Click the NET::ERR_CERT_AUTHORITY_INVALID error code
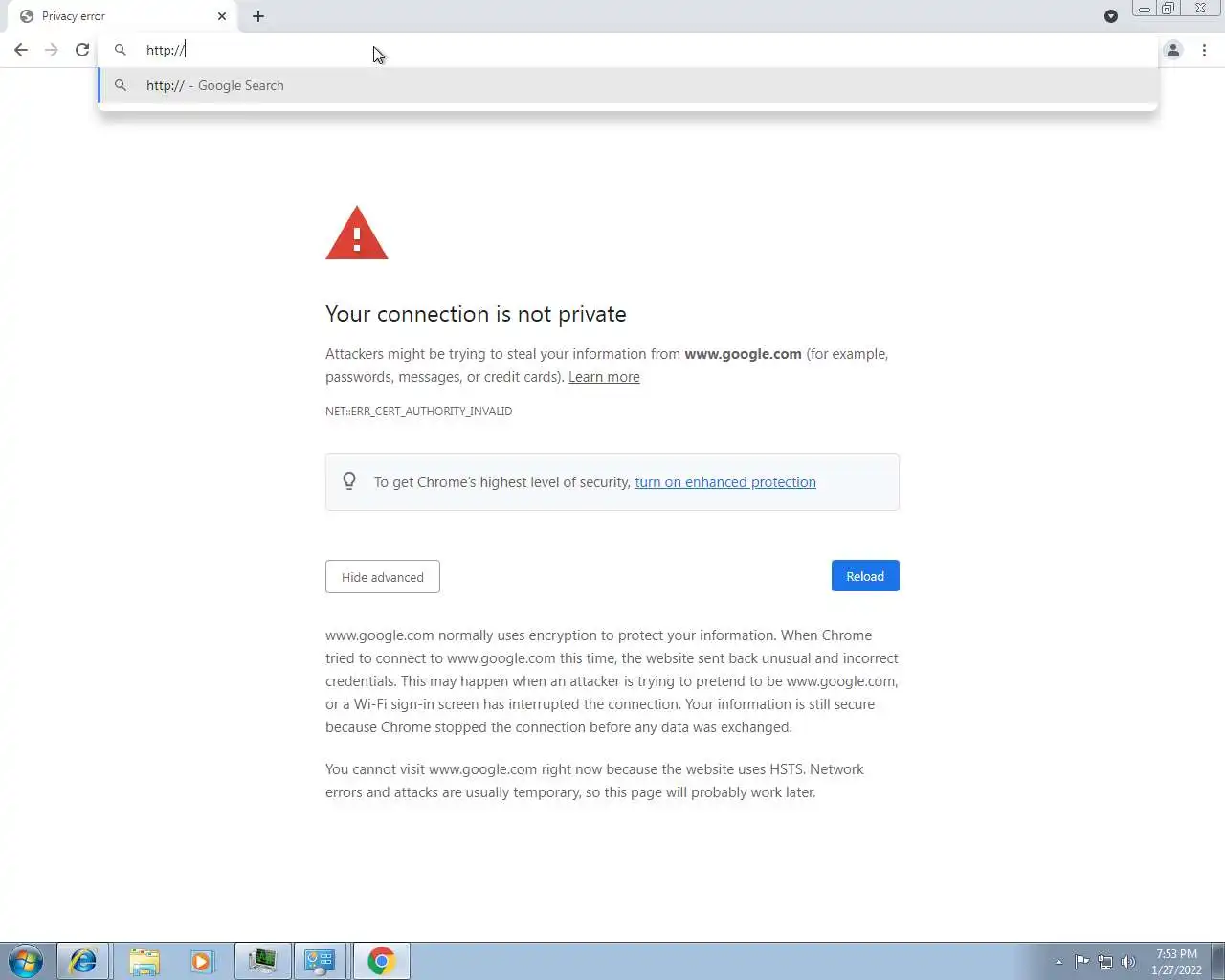The width and height of the screenshot is (1225, 980). point(418,412)
